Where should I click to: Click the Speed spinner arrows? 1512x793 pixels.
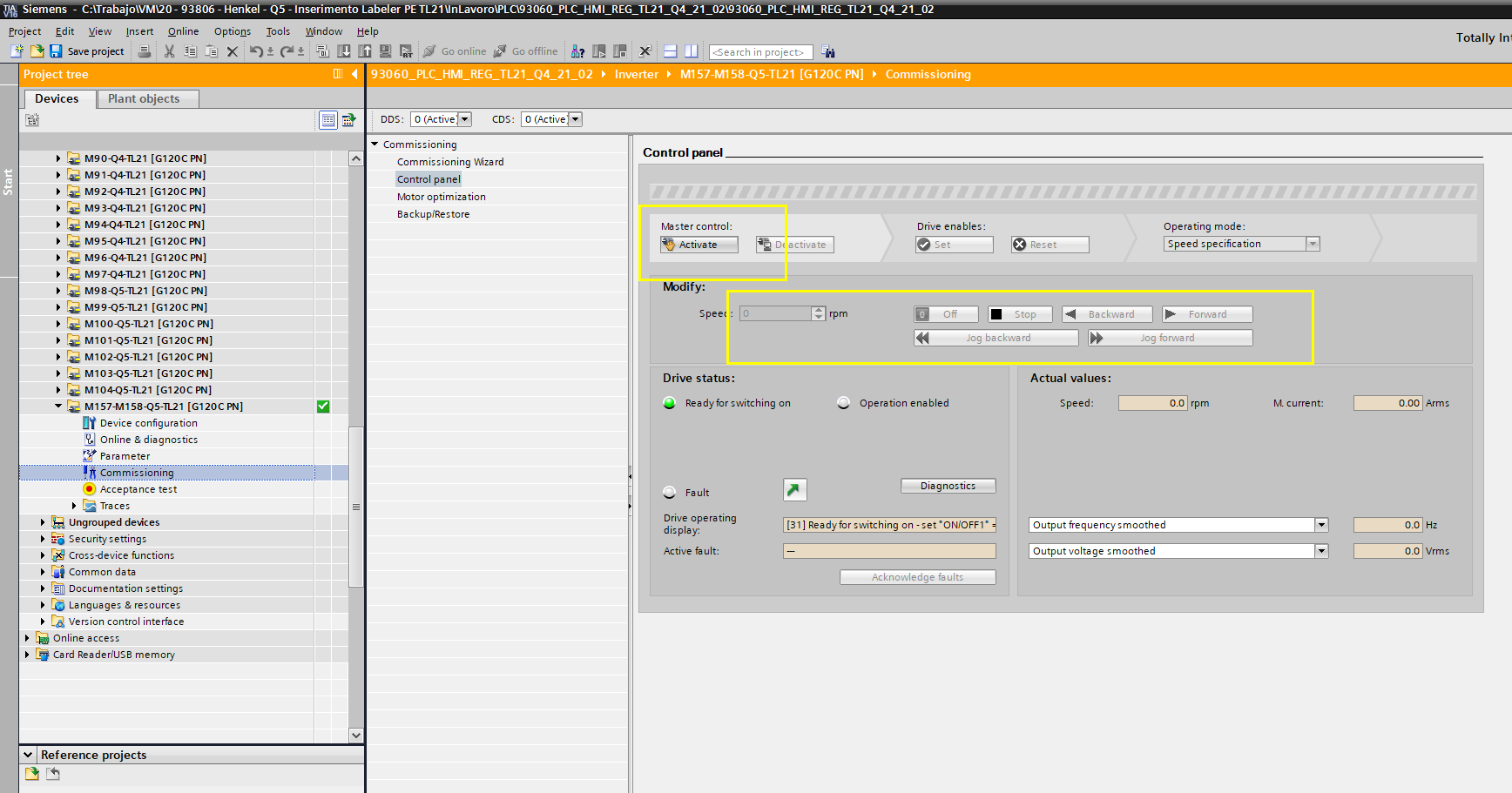[x=819, y=313]
